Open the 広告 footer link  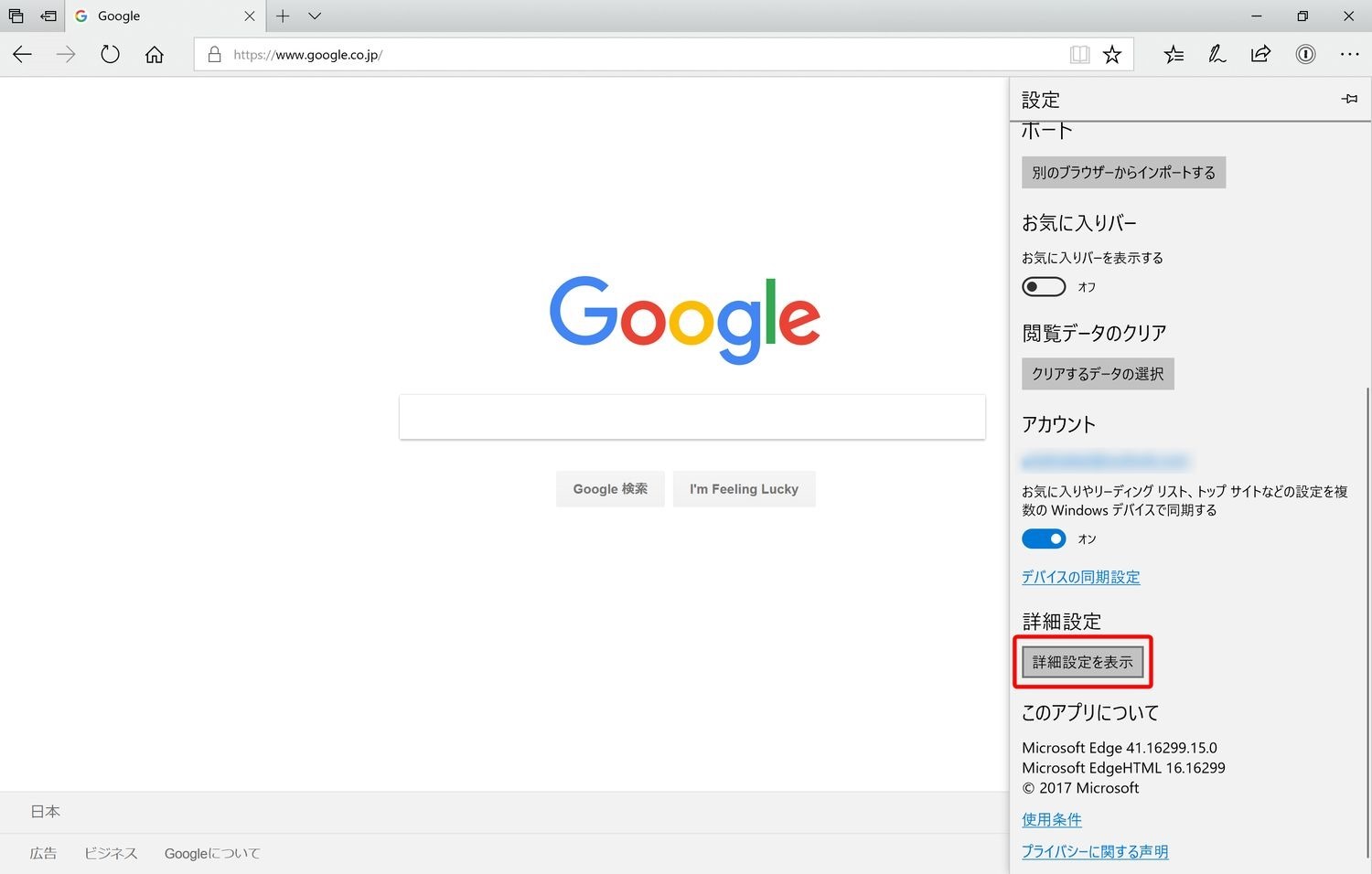(43, 853)
